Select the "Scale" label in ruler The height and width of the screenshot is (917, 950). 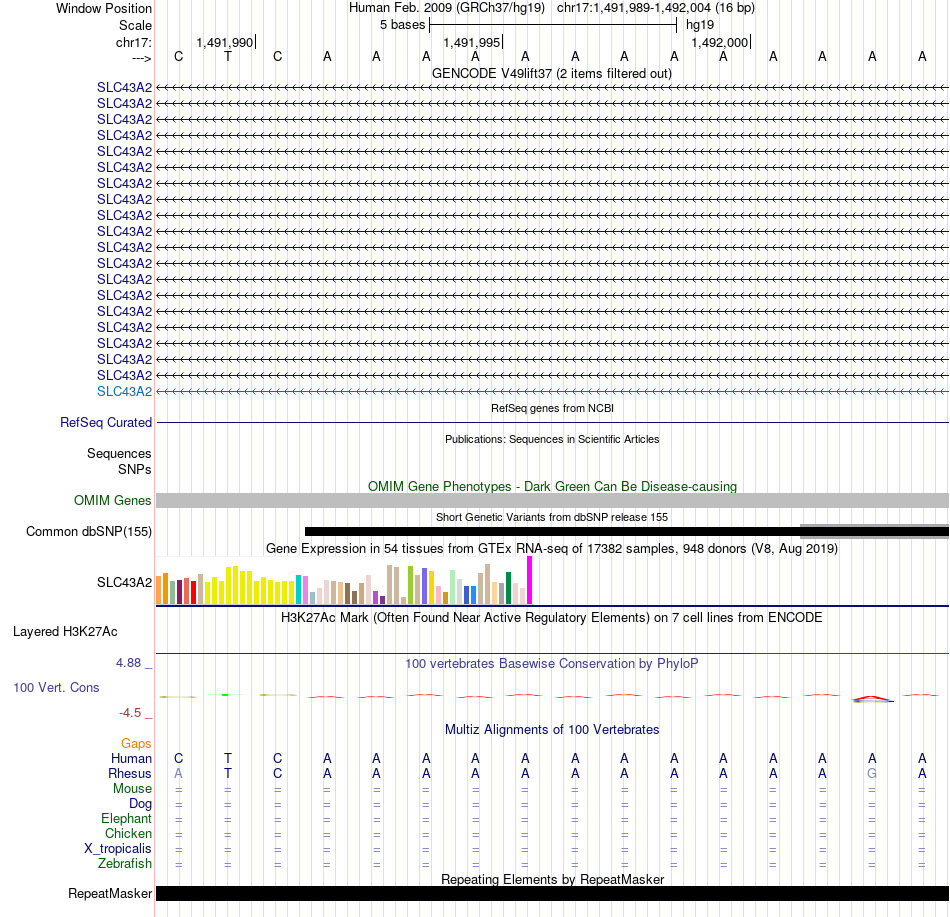[135, 25]
